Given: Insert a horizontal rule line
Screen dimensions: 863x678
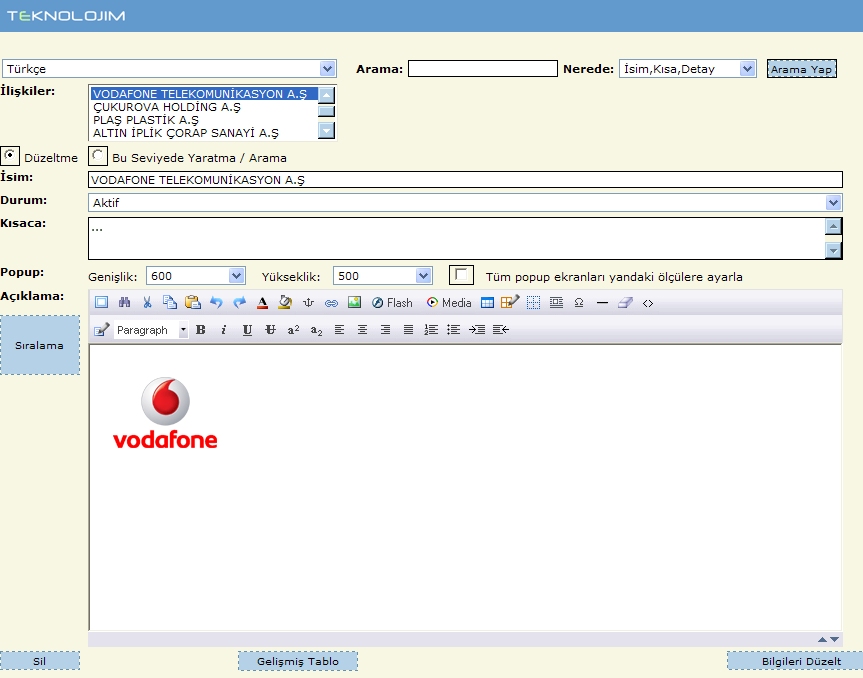Looking at the screenshot, I should (x=602, y=303).
